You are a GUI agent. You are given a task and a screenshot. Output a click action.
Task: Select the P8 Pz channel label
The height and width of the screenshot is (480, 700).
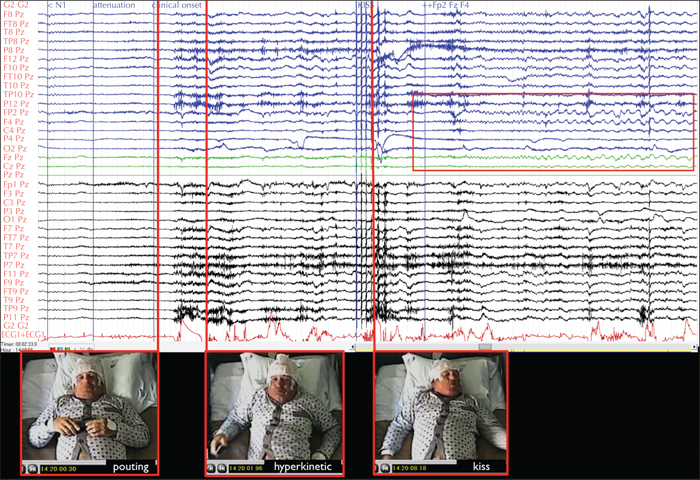click(14, 50)
